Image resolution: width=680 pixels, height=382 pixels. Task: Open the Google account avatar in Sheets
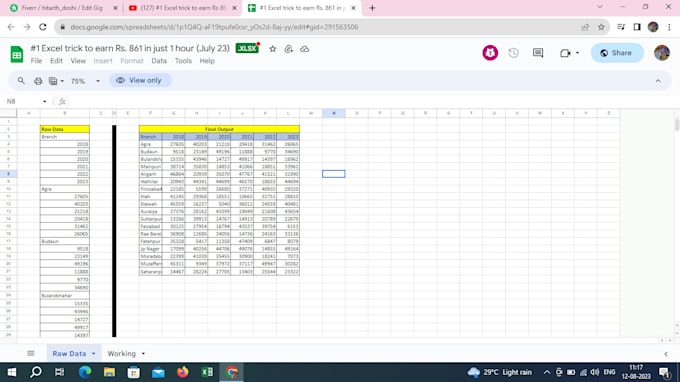tap(662, 53)
